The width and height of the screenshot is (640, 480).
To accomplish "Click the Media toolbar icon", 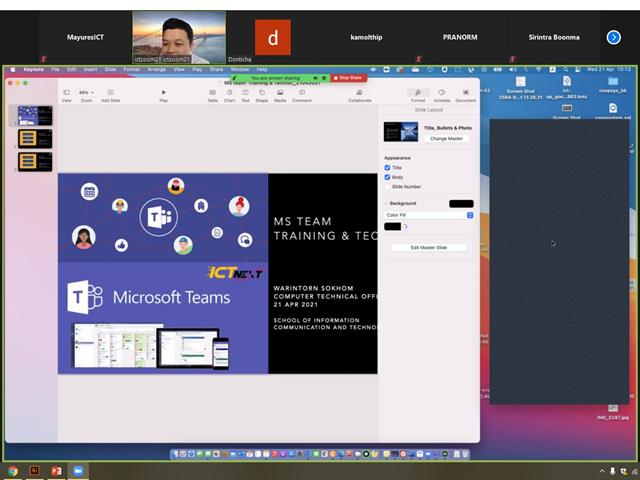I will pos(280,93).
